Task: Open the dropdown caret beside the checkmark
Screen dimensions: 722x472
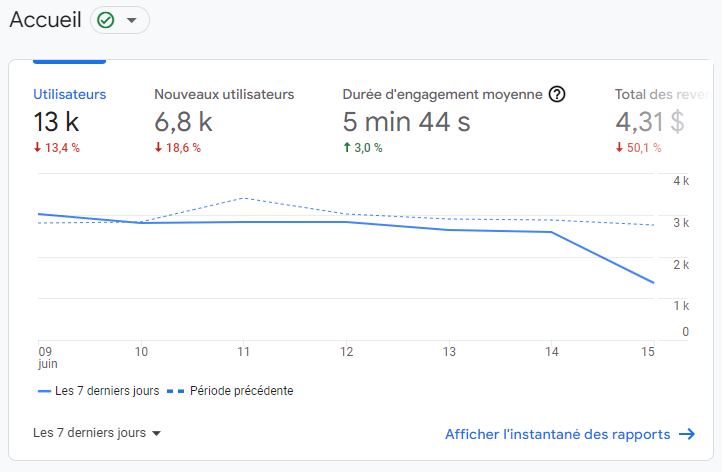Action: 131,20
